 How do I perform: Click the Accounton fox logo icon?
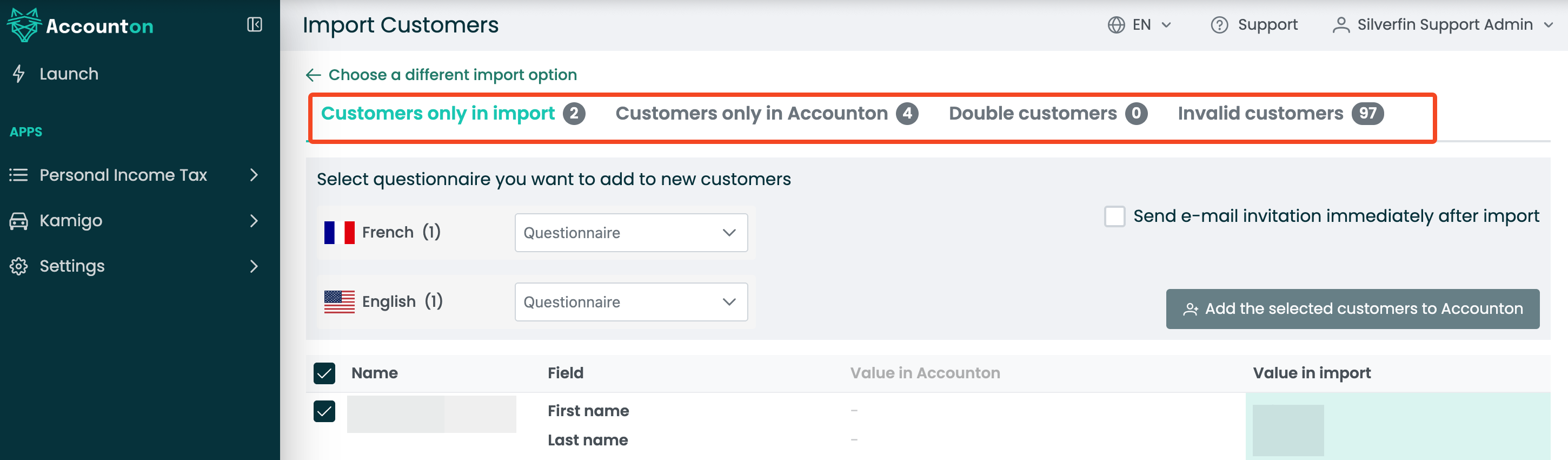pyautogui.click(x=24, y=25)
